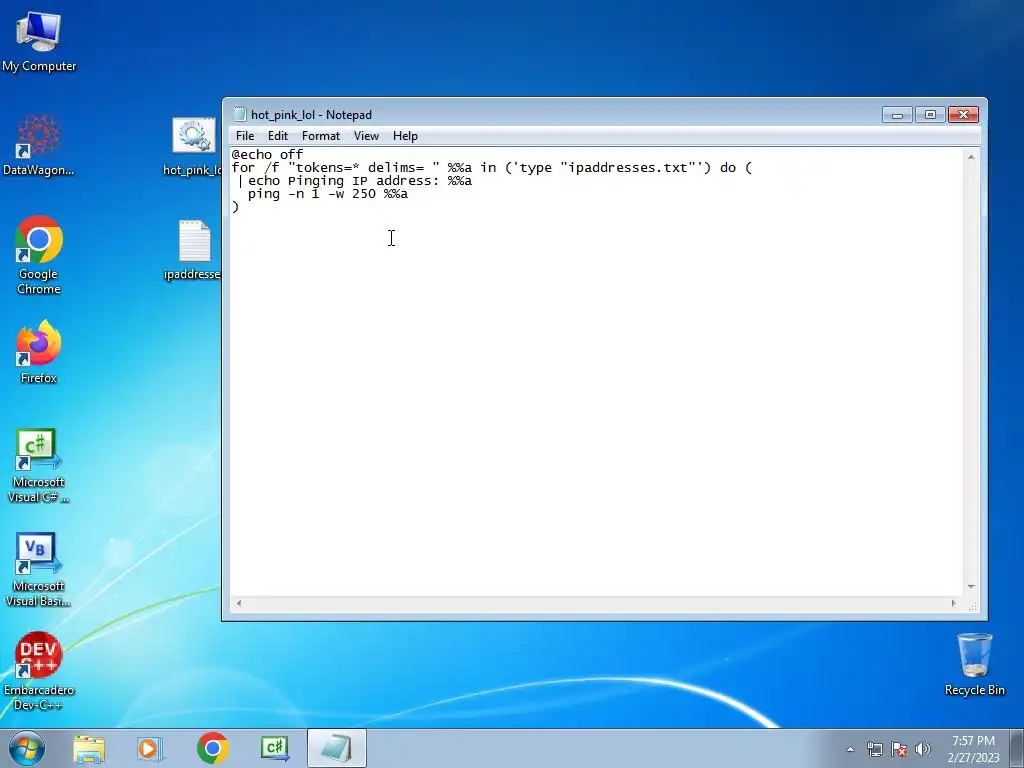Screen dimensions: 1024x768
Task: Click the Notepad taskbar button
Action: [x=336, y=748]
